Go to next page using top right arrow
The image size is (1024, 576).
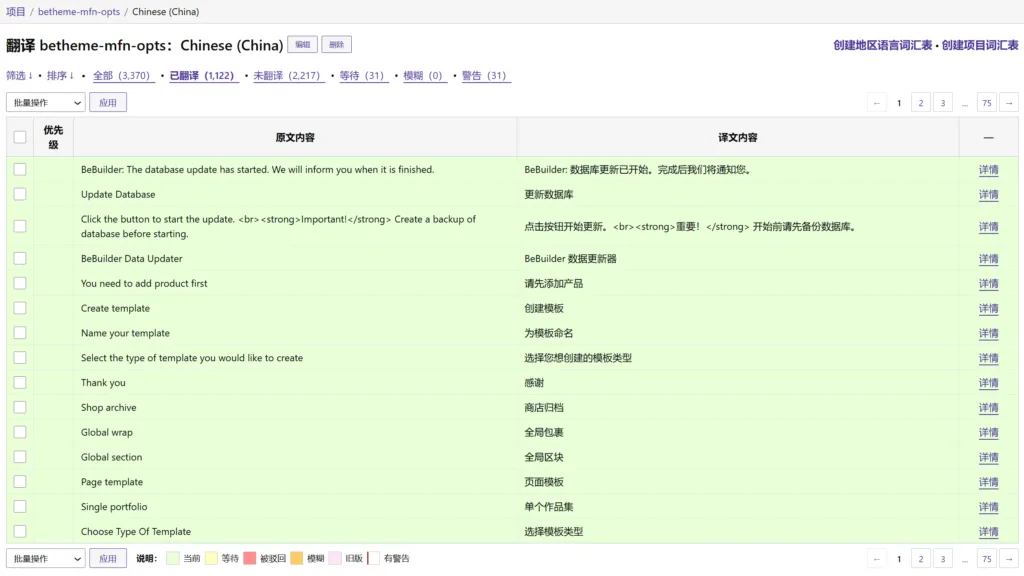click(x=1009, y=102)
